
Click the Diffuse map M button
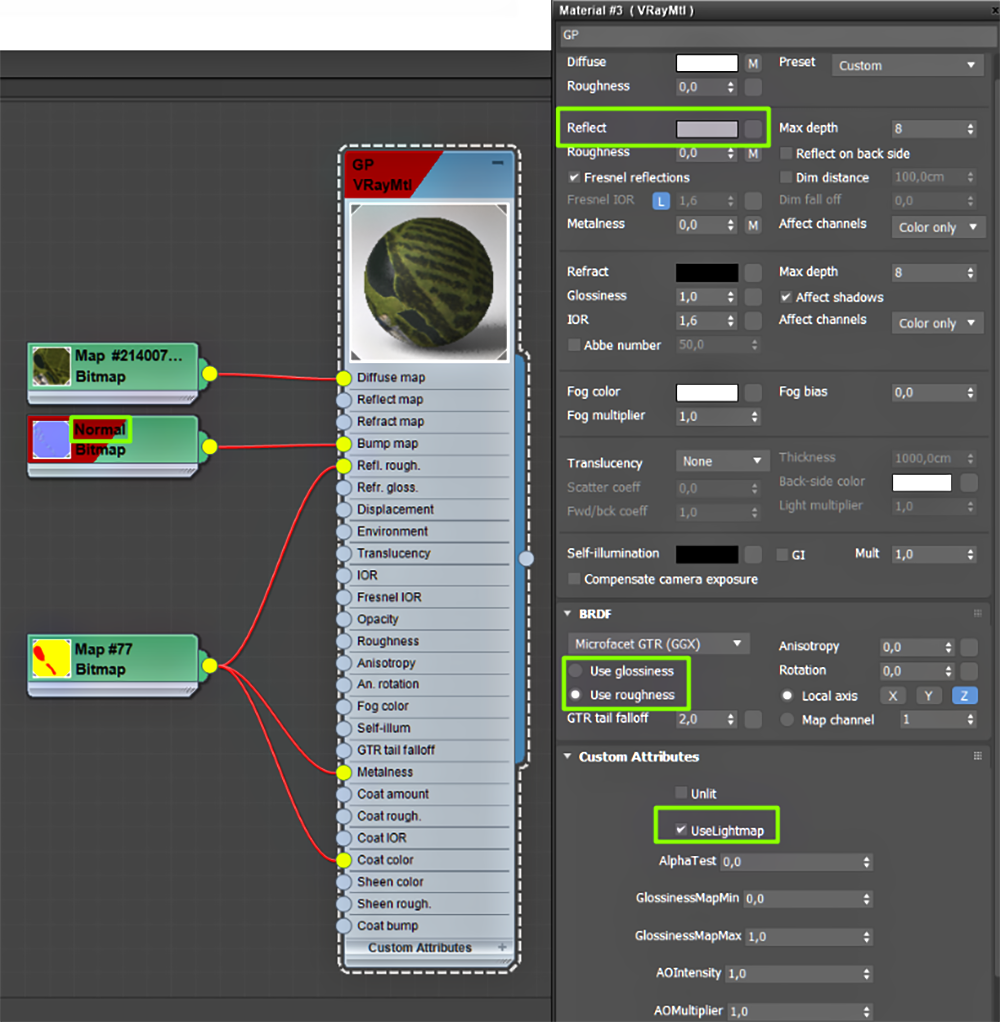753,64
